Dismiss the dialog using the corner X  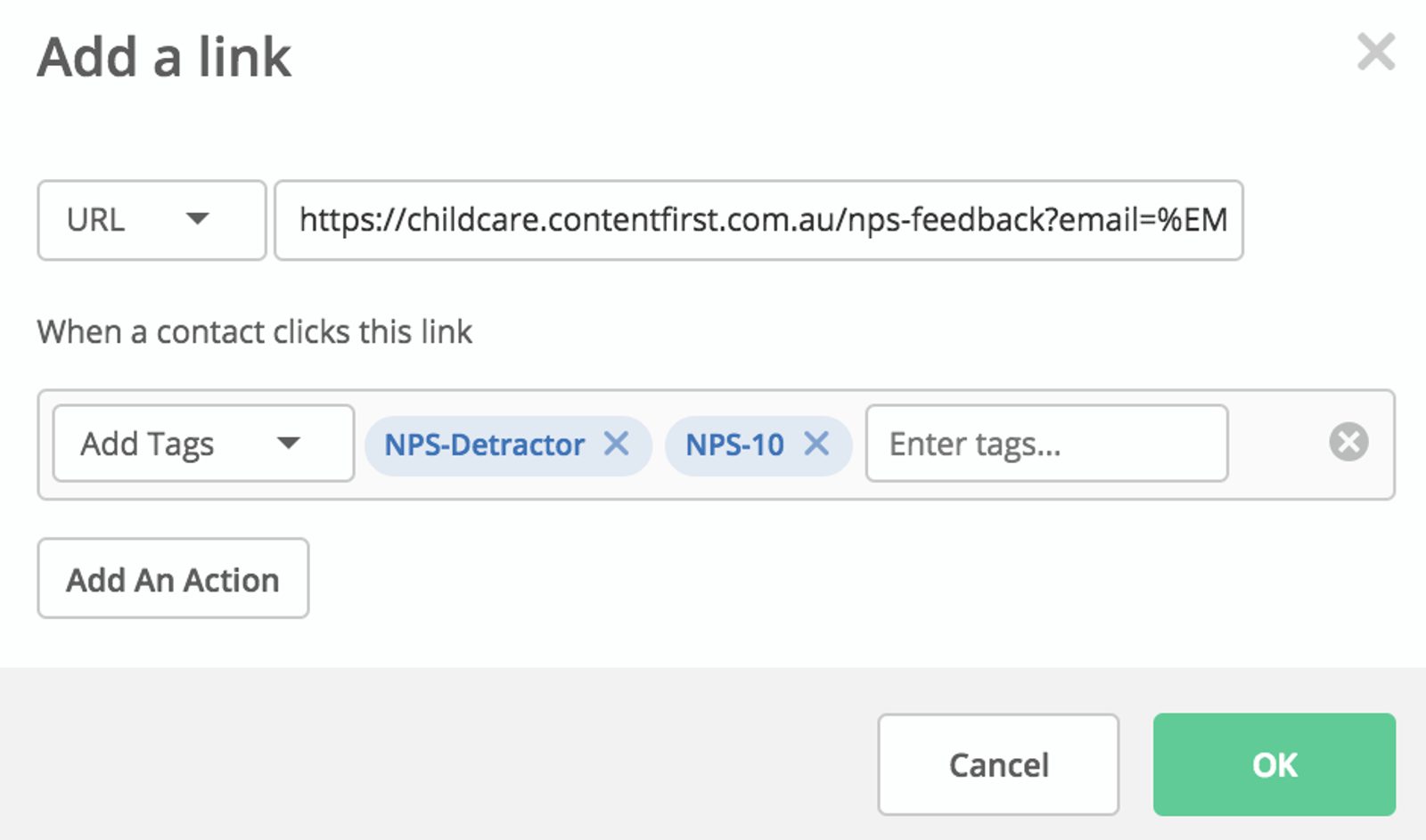1376,53
